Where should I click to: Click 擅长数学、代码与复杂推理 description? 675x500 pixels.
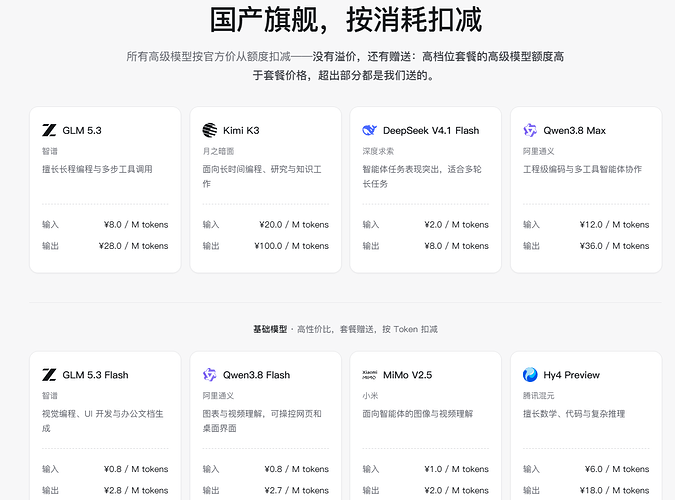(x=574, y=414)
